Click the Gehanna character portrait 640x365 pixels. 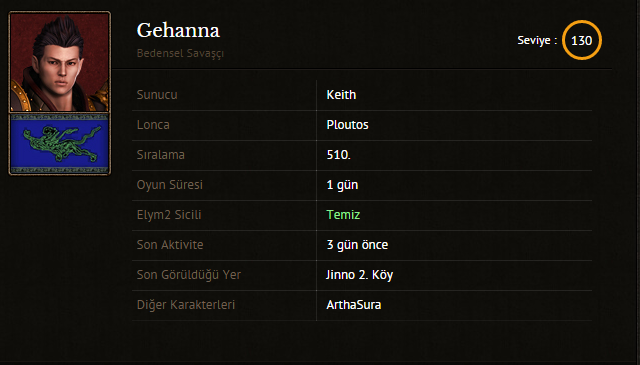click(x=60, y=62)
